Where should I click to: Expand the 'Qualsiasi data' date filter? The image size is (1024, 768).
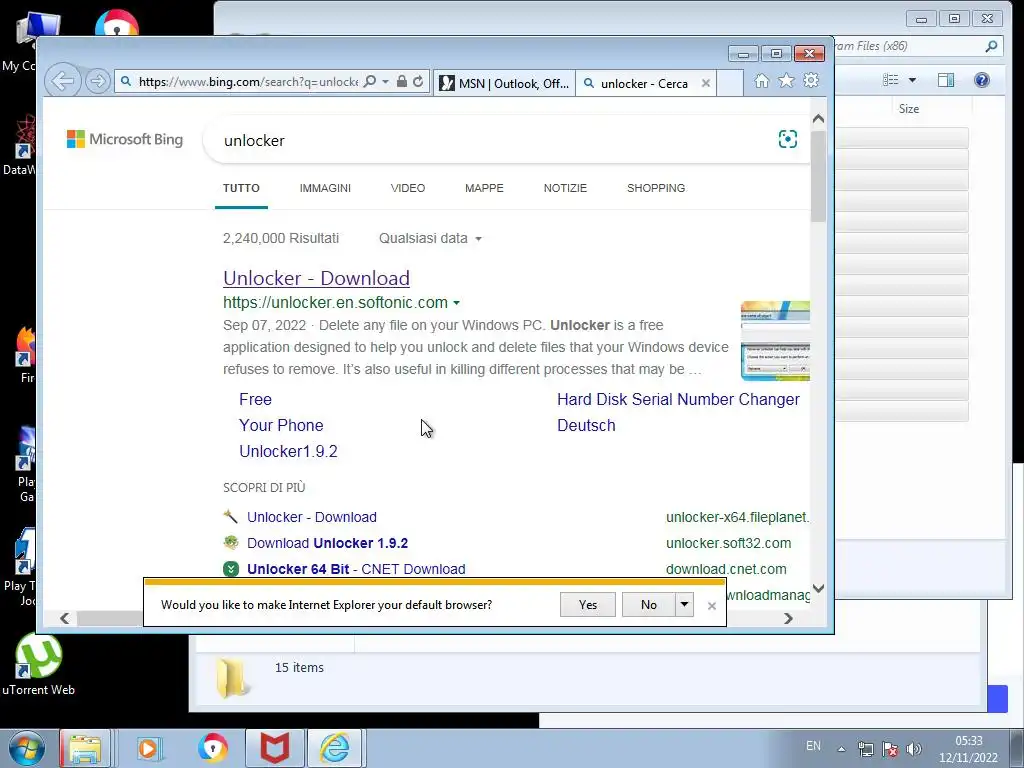[x=430, y=238]
